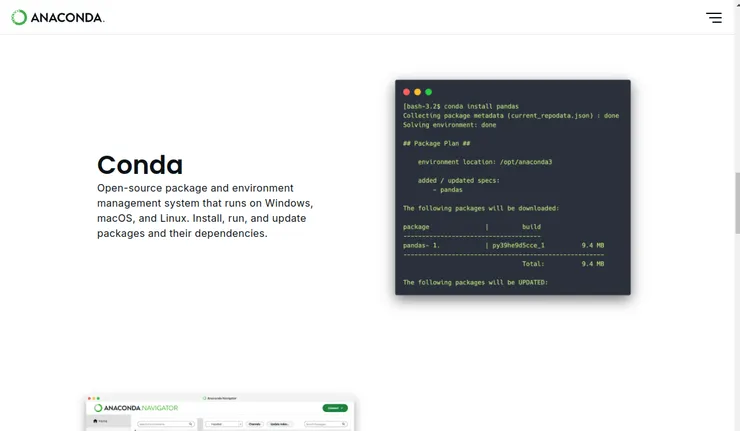Click the Anaconda Navigator preview image
Viewport: 740px width, 431px height.
220,413
